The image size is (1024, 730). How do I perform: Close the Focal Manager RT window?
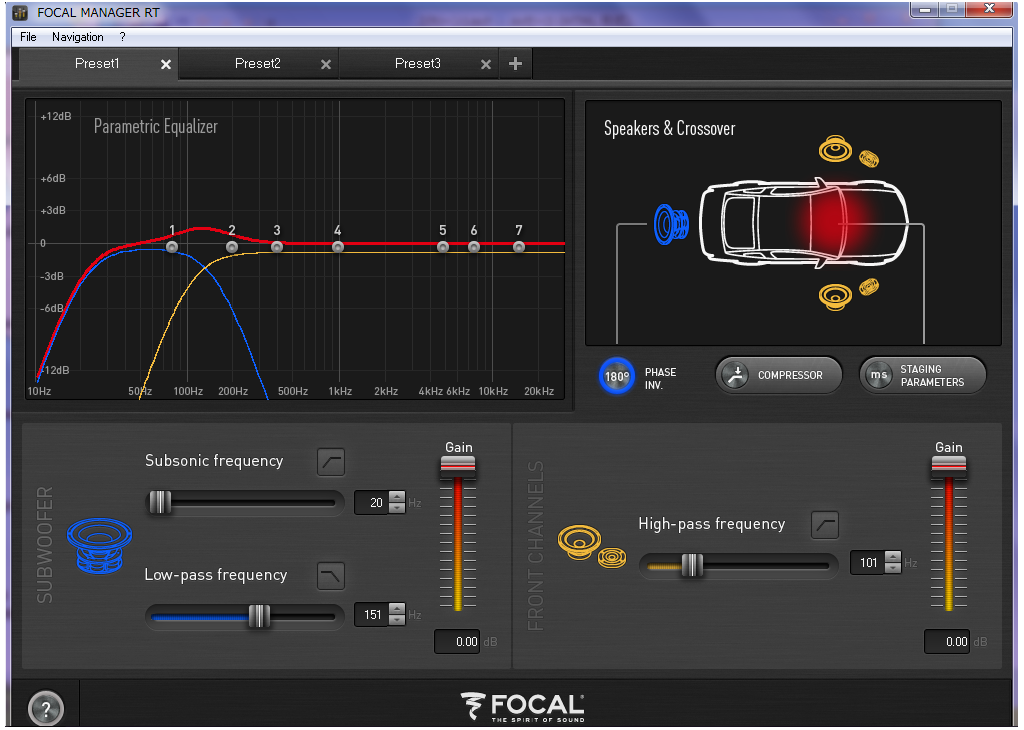[x=989, y=9]
